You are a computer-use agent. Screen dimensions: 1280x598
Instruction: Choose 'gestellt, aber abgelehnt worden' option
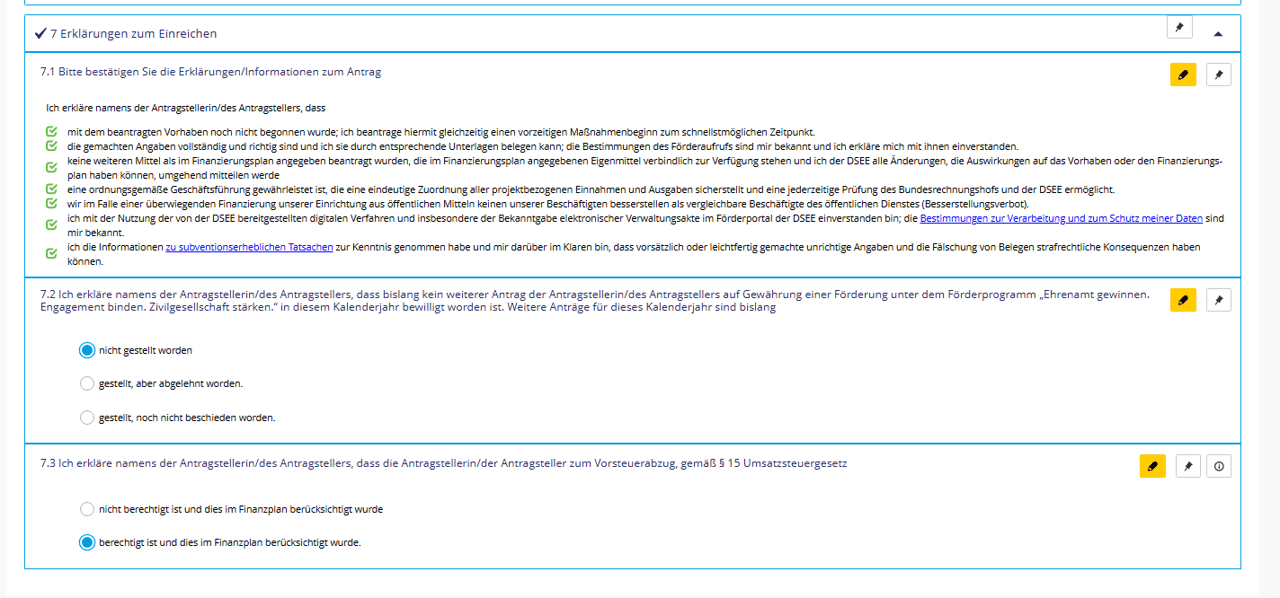click(87, 384)
